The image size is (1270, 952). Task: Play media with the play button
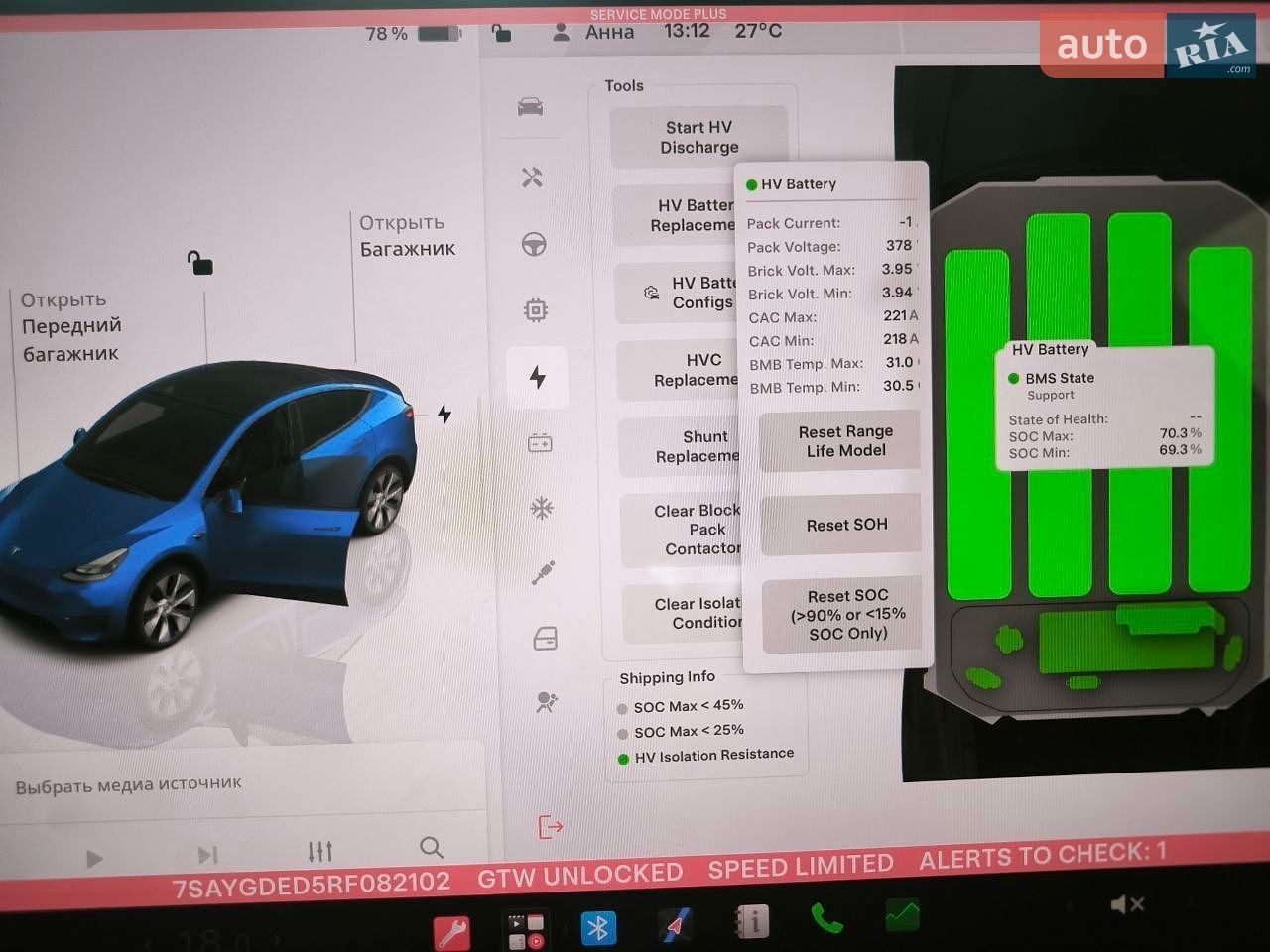click(94, 858)
